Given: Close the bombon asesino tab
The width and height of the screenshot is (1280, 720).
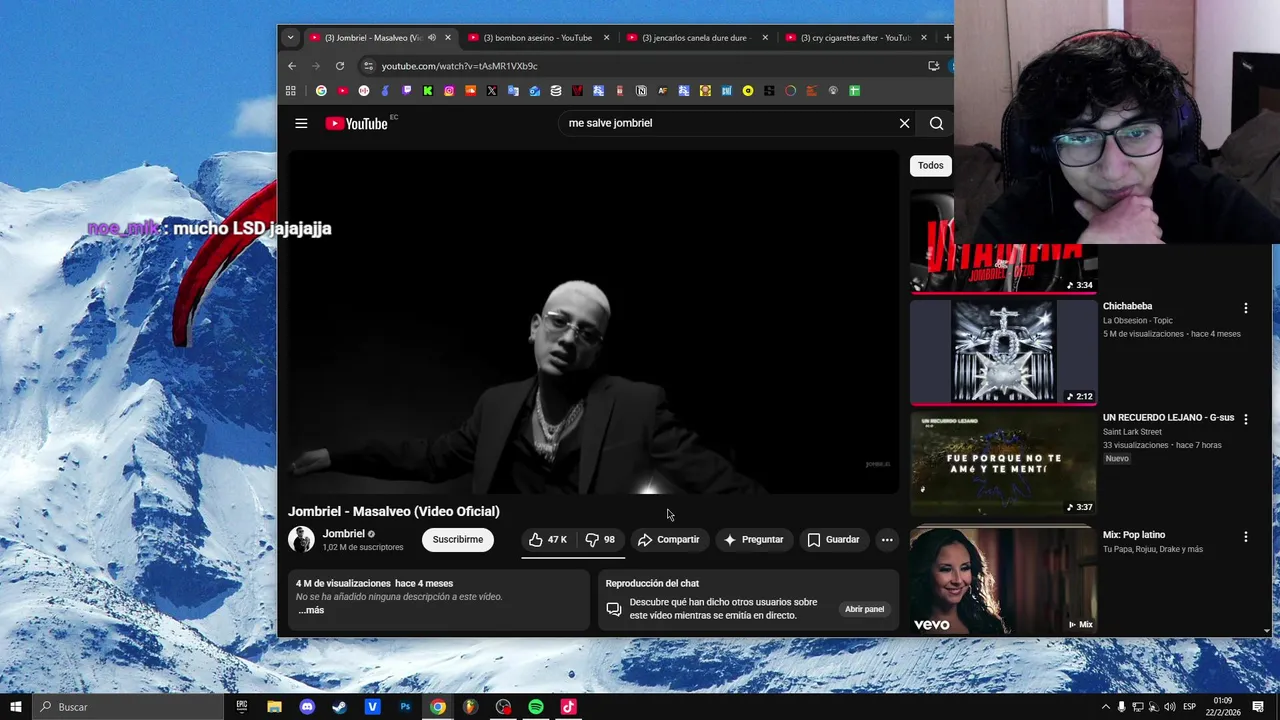Looking at the screenshot, I should 606,38.
